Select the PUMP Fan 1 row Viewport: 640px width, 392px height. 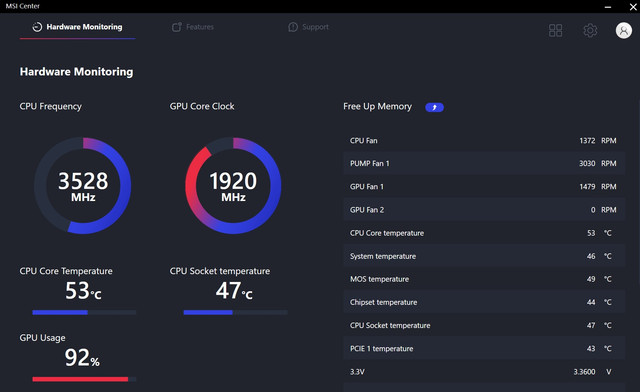point(484,163)
